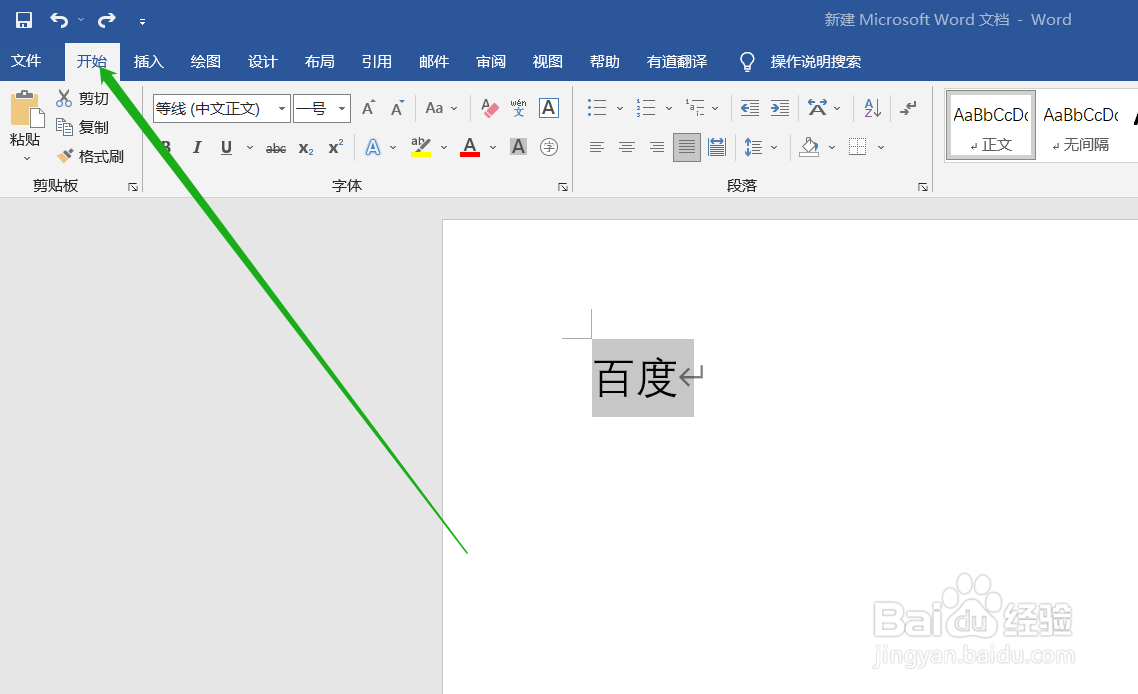The width and height of the screenshot is (1138, 694).
Task: Increase font size with grow font icon
Action: tap(369, 108)
